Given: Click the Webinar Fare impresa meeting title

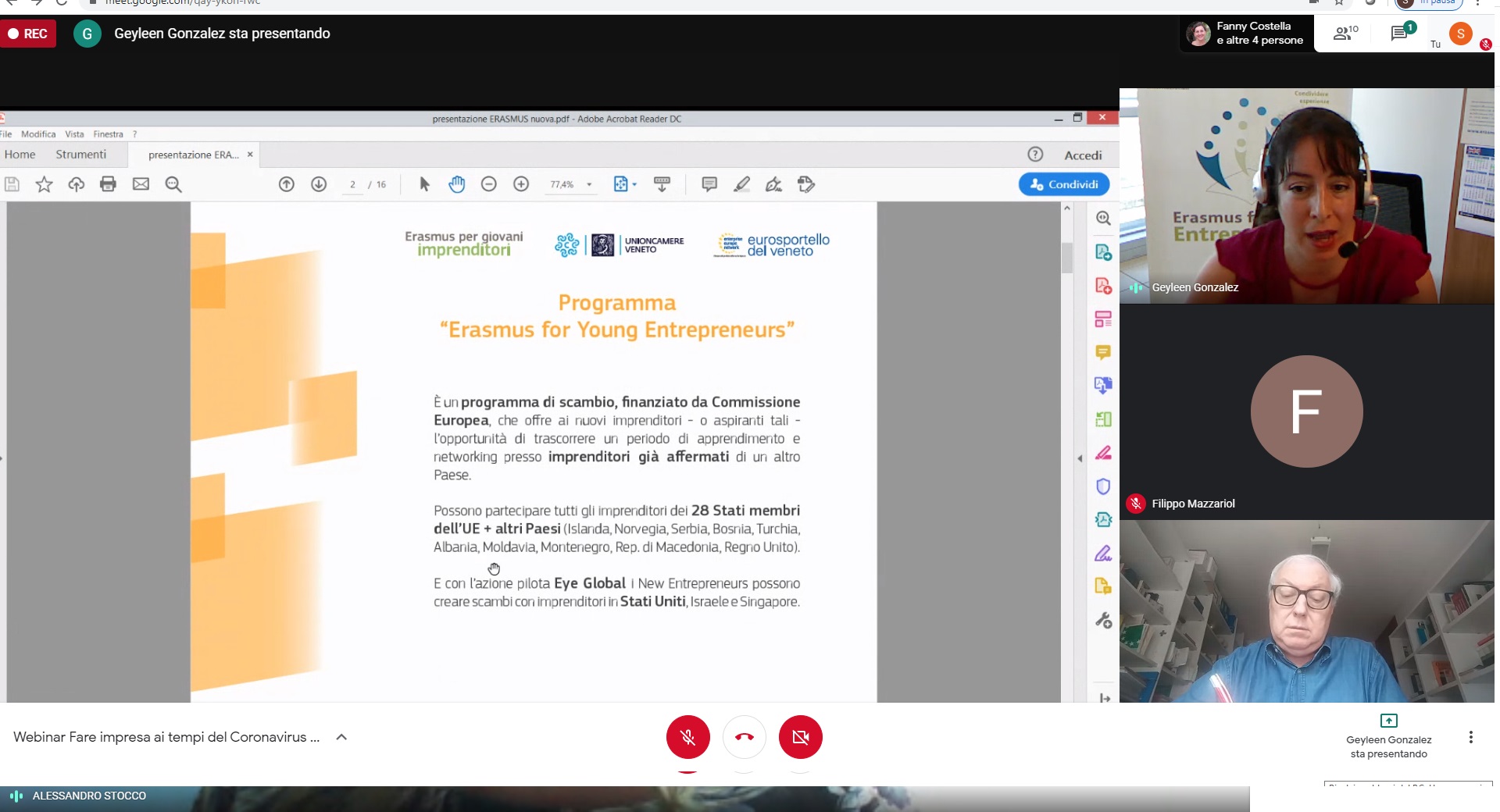Looking at the screenshot, I should point(166,737).
